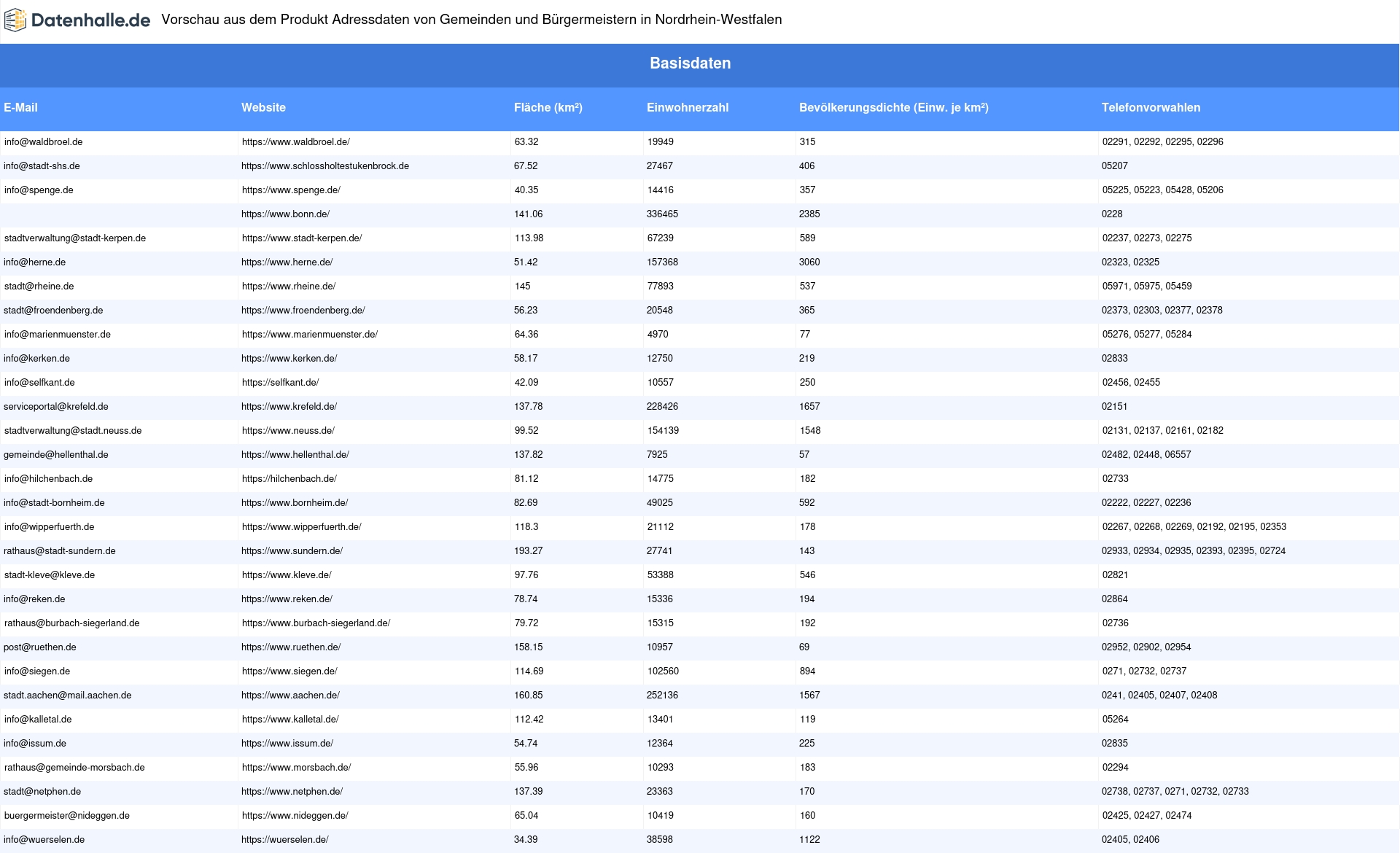The width and height of the screenshot is (1400, 853).
Task: Open https://www.issum.de/ website entry
Action: 287,744
